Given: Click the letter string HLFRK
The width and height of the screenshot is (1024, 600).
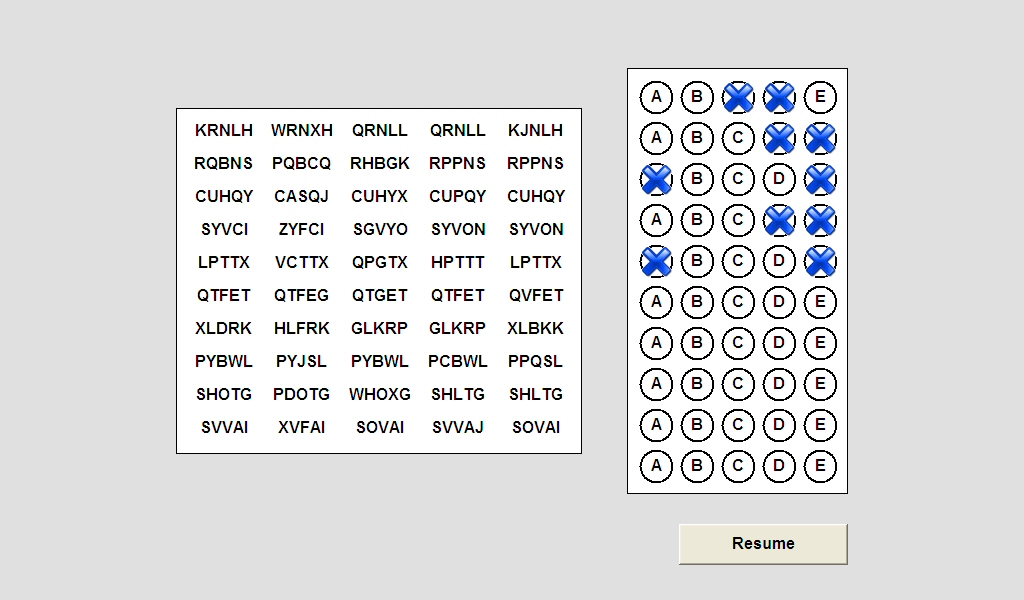Looking at the screenshot, I should coord(302,328).
